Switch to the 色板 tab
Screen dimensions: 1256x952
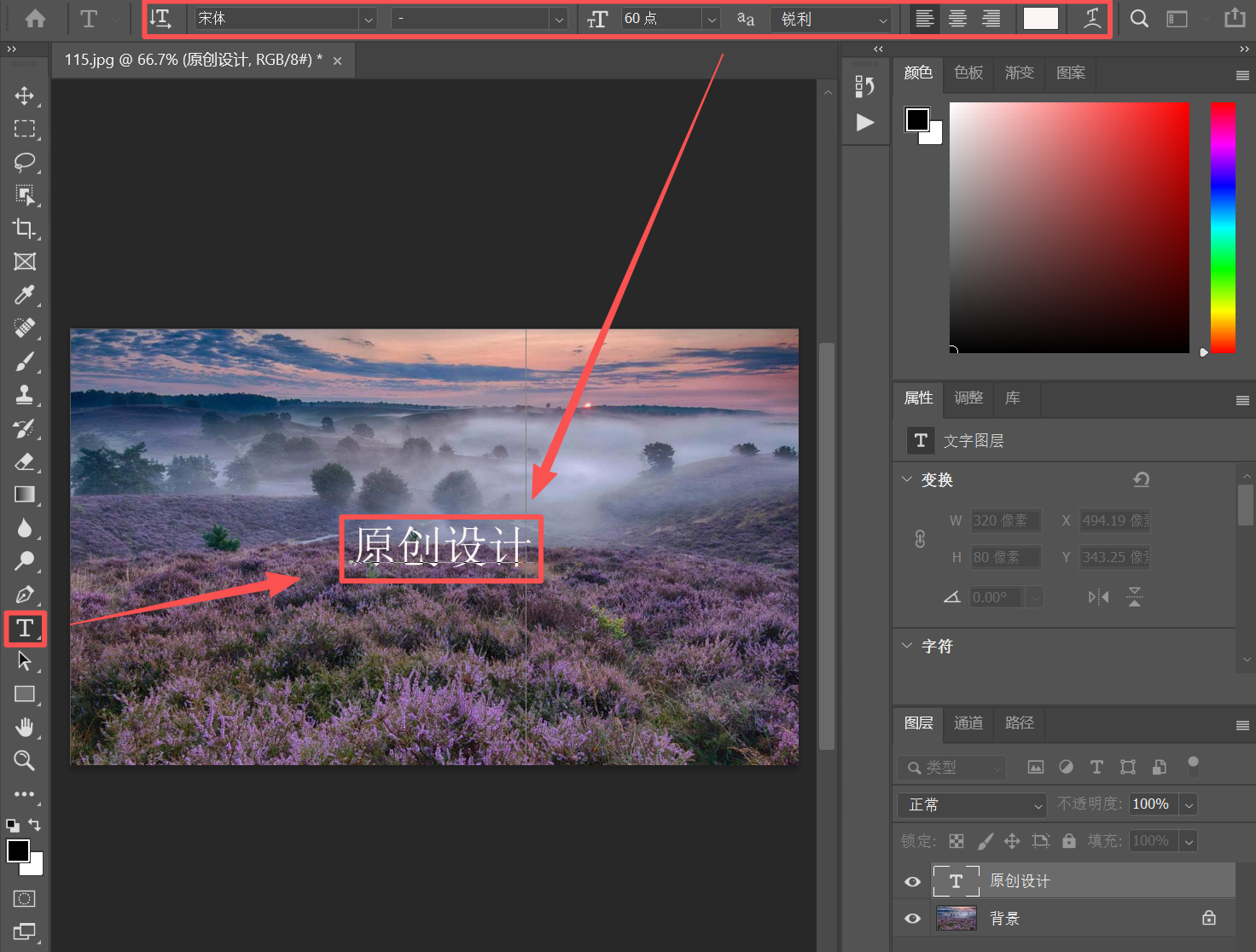[x=968, y=73]
